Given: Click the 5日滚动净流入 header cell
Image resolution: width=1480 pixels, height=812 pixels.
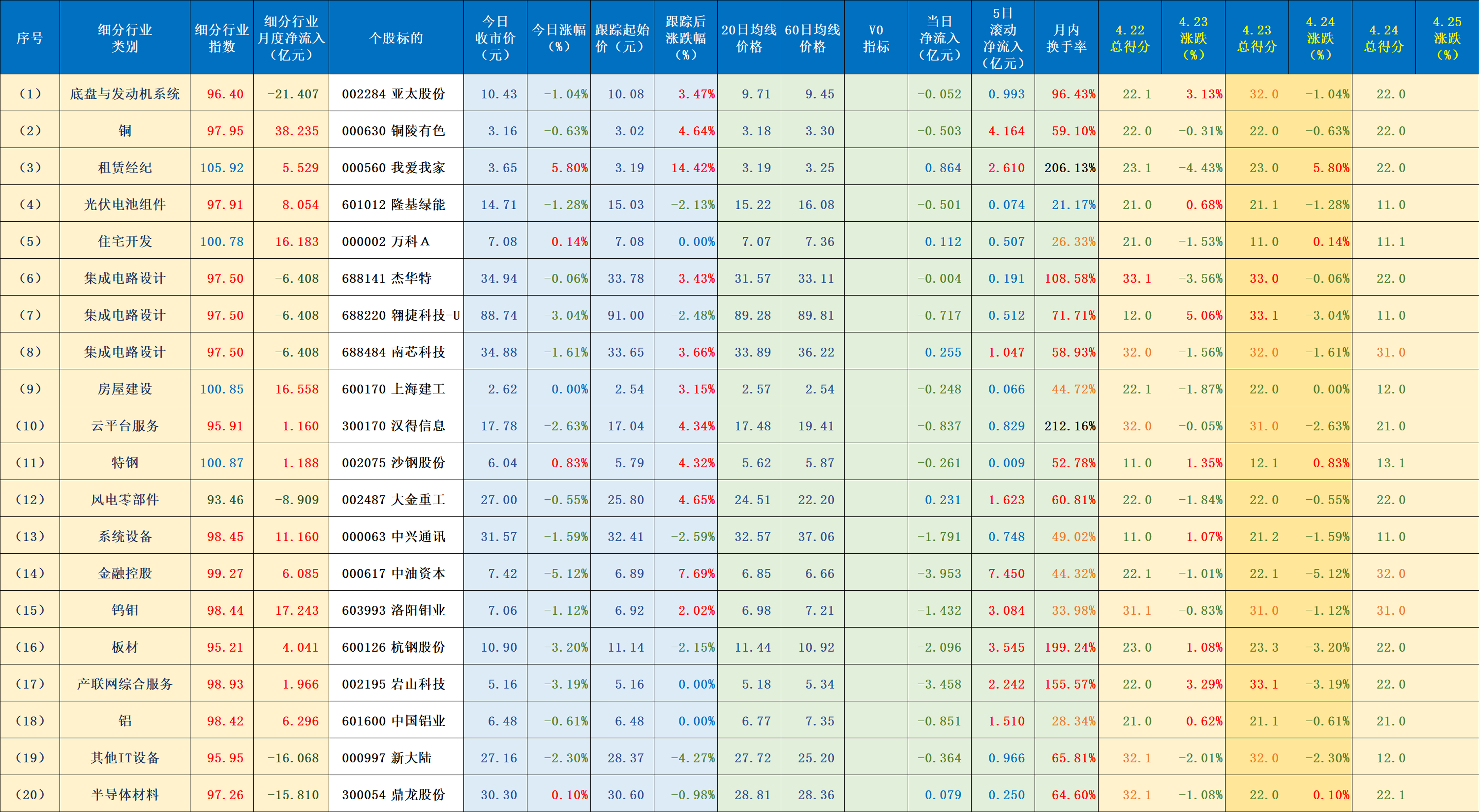Looking at the screenshot, I should (x=1003, y=37).
